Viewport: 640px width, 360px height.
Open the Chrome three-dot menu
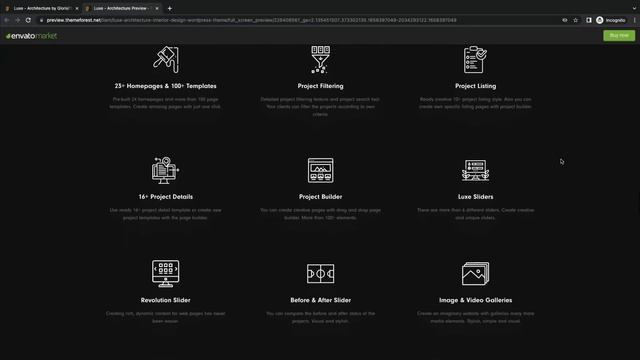pos(634,20)
